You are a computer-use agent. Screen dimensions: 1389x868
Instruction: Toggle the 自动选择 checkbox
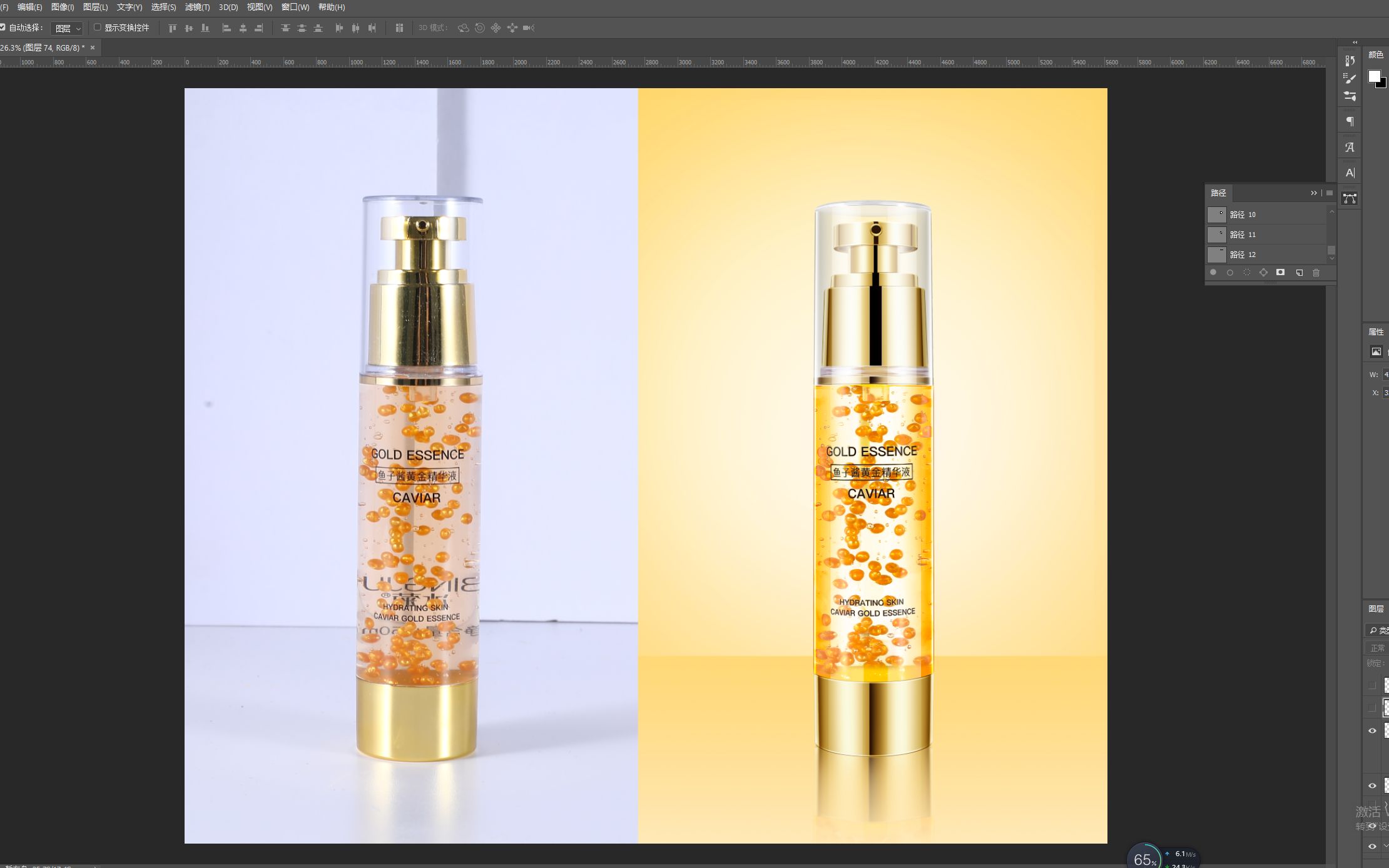(x=3, y=28)
